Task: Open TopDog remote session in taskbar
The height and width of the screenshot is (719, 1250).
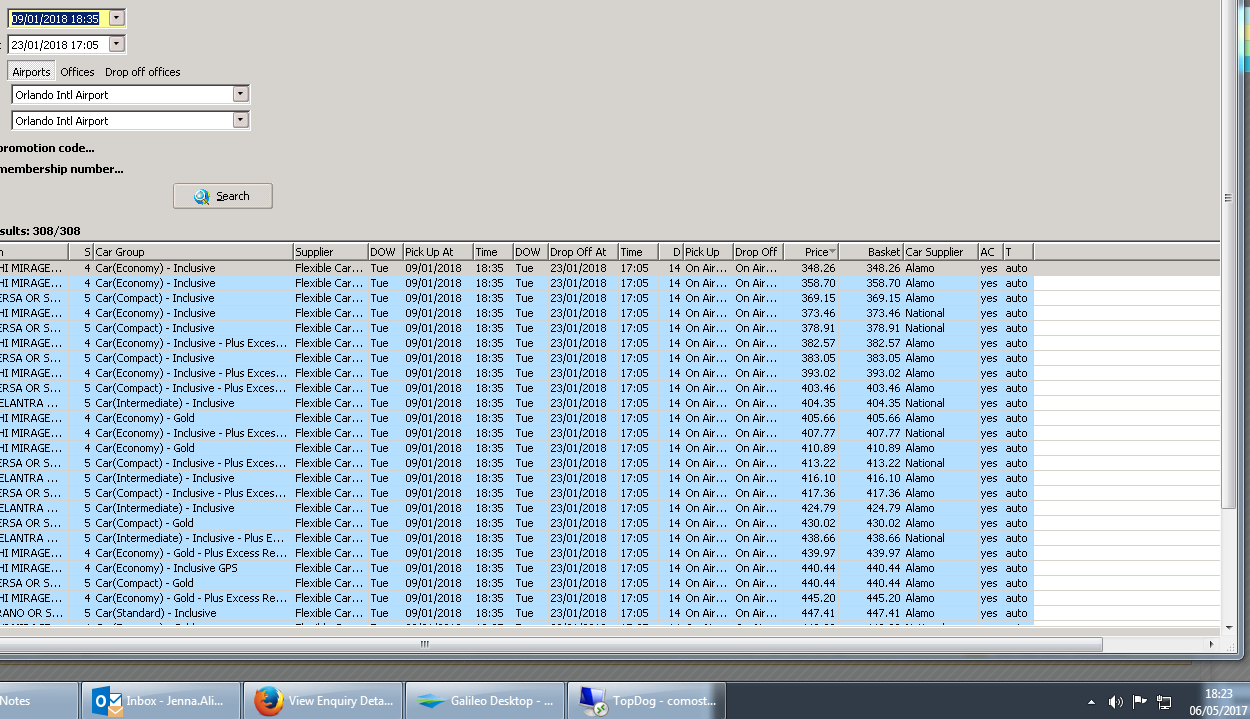Action: tap(647, 701)
